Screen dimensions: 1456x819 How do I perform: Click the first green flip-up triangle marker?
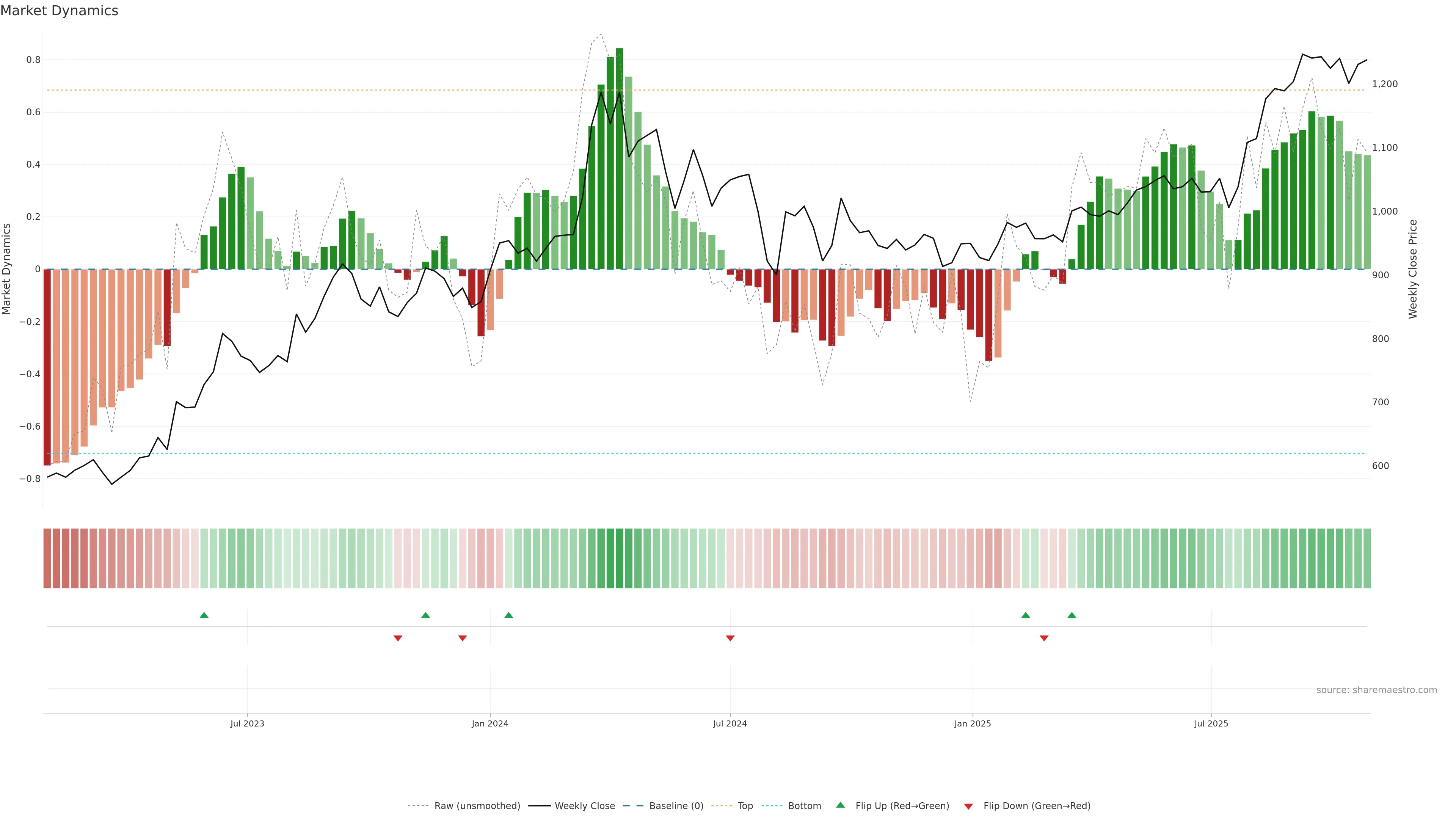pyautogui.click(x=204, y=615)
